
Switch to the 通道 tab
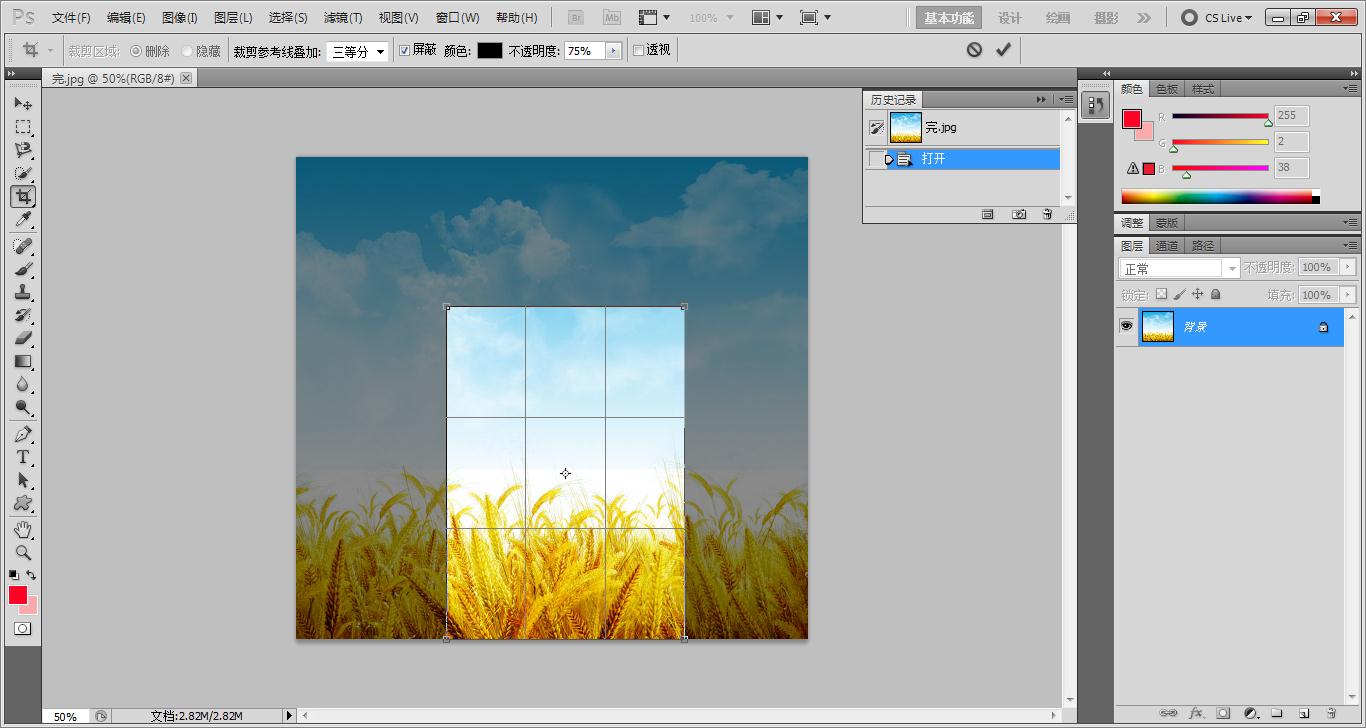pos(1167,245)
